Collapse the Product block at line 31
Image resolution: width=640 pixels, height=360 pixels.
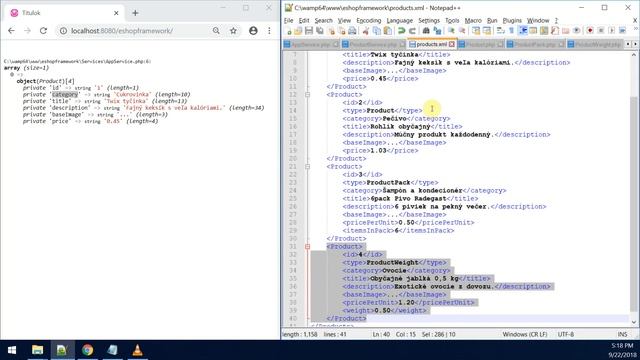[307, 247]
